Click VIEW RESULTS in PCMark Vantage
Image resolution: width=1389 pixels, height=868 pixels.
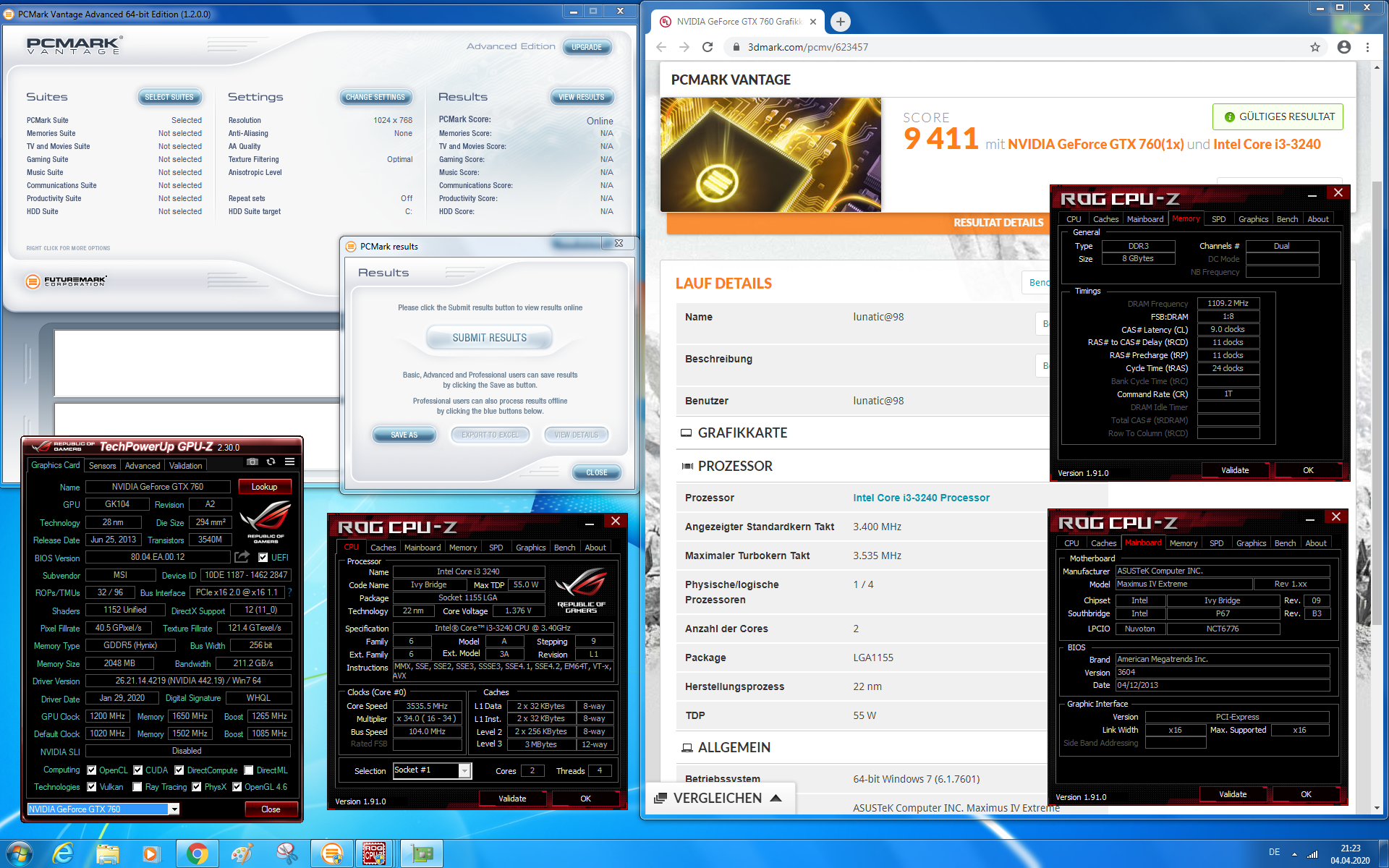click(x=582, y=97)
